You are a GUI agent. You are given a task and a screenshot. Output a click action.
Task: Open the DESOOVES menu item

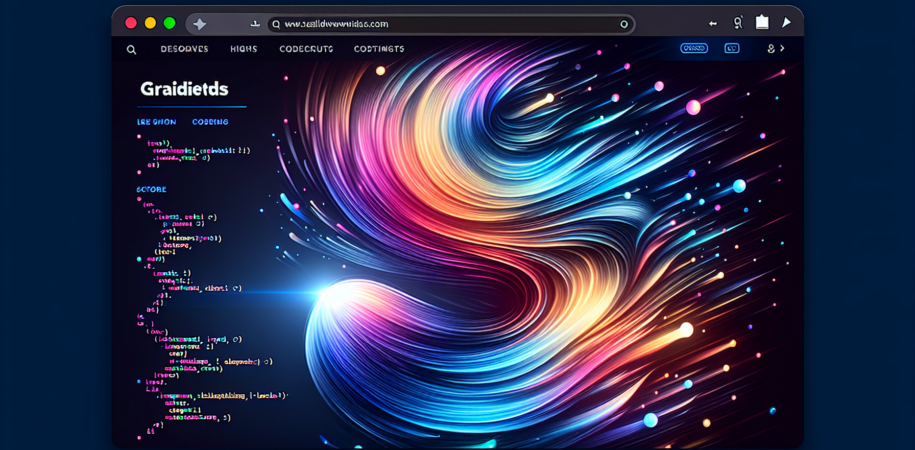[184, 49]
